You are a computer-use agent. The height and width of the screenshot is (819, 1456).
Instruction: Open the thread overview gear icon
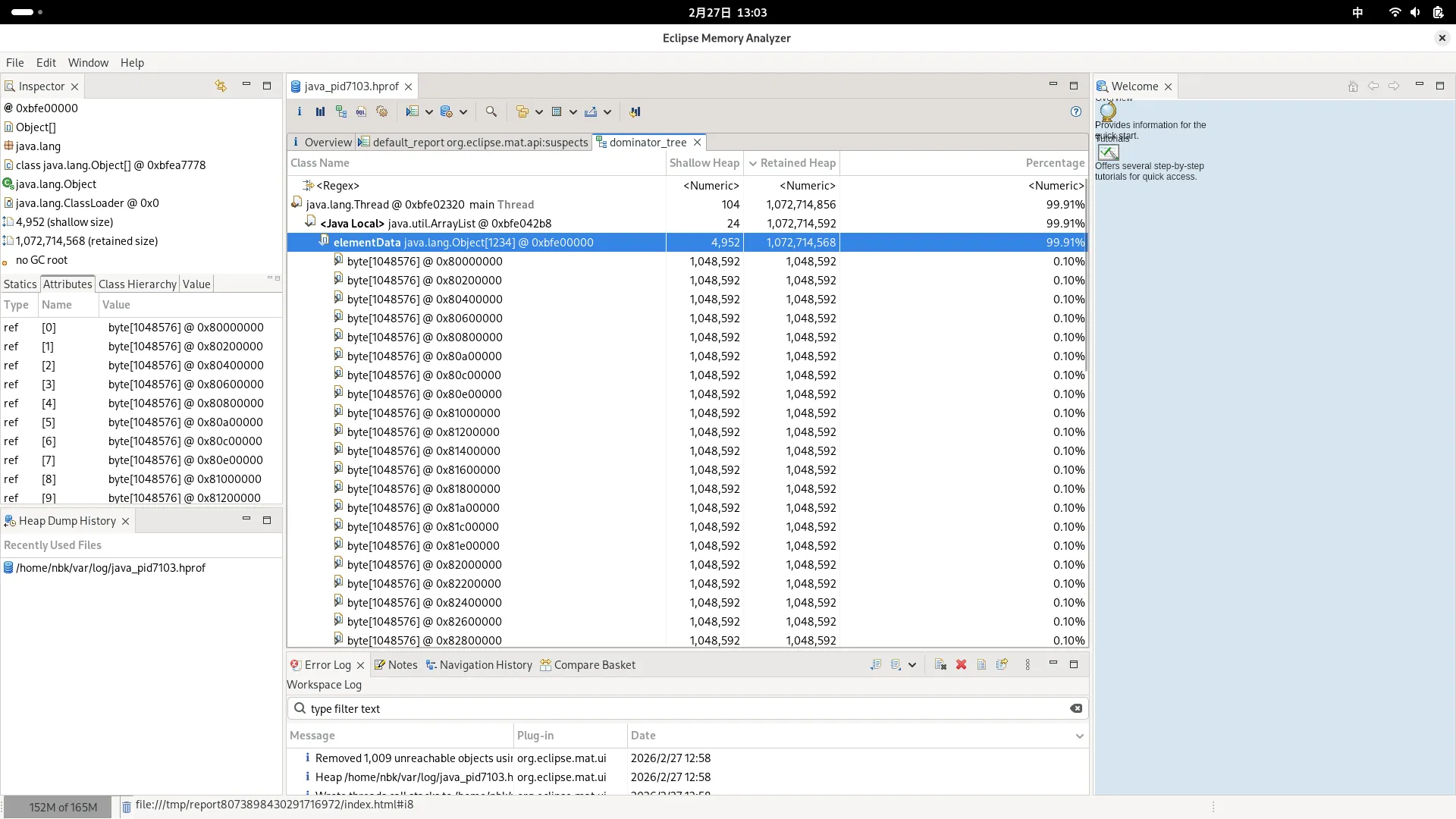381,111
